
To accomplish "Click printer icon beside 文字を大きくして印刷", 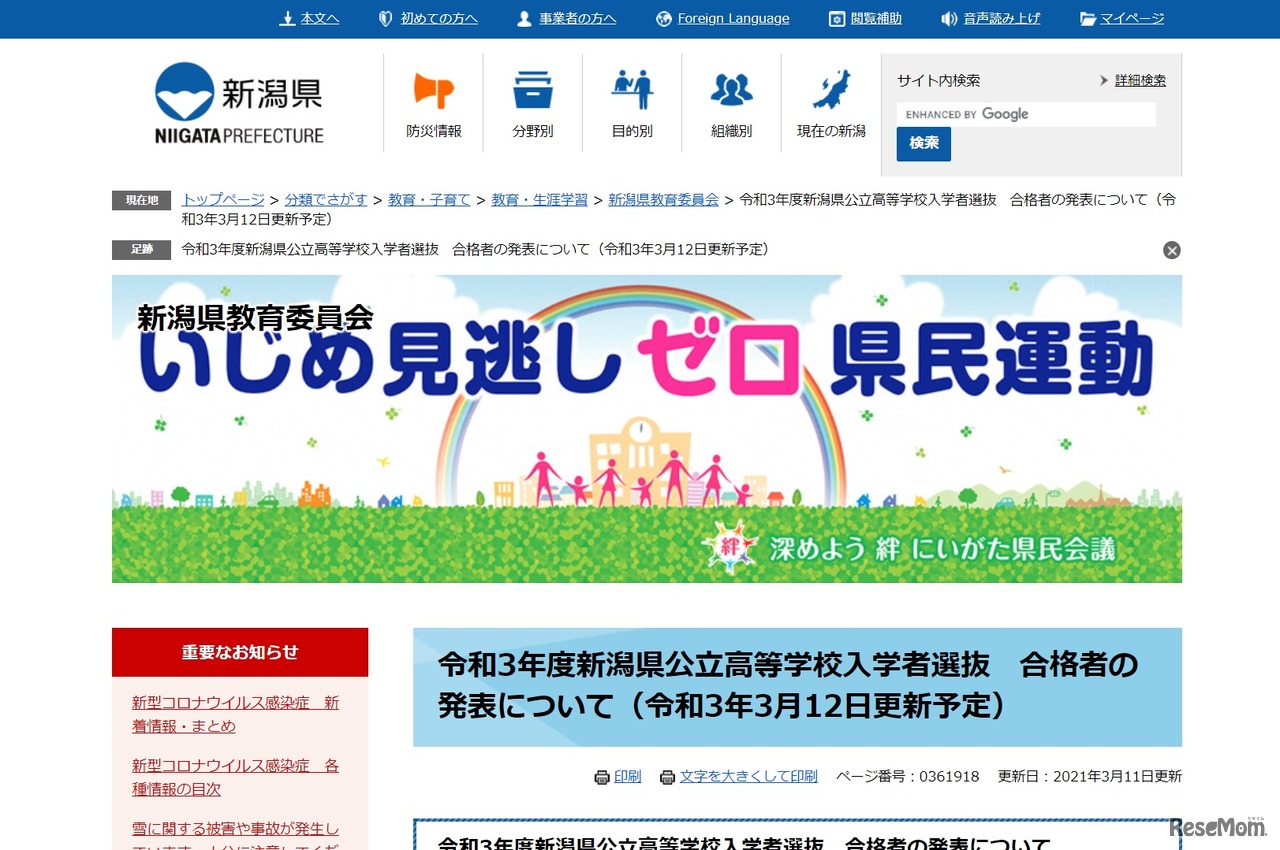I will 668,777.
